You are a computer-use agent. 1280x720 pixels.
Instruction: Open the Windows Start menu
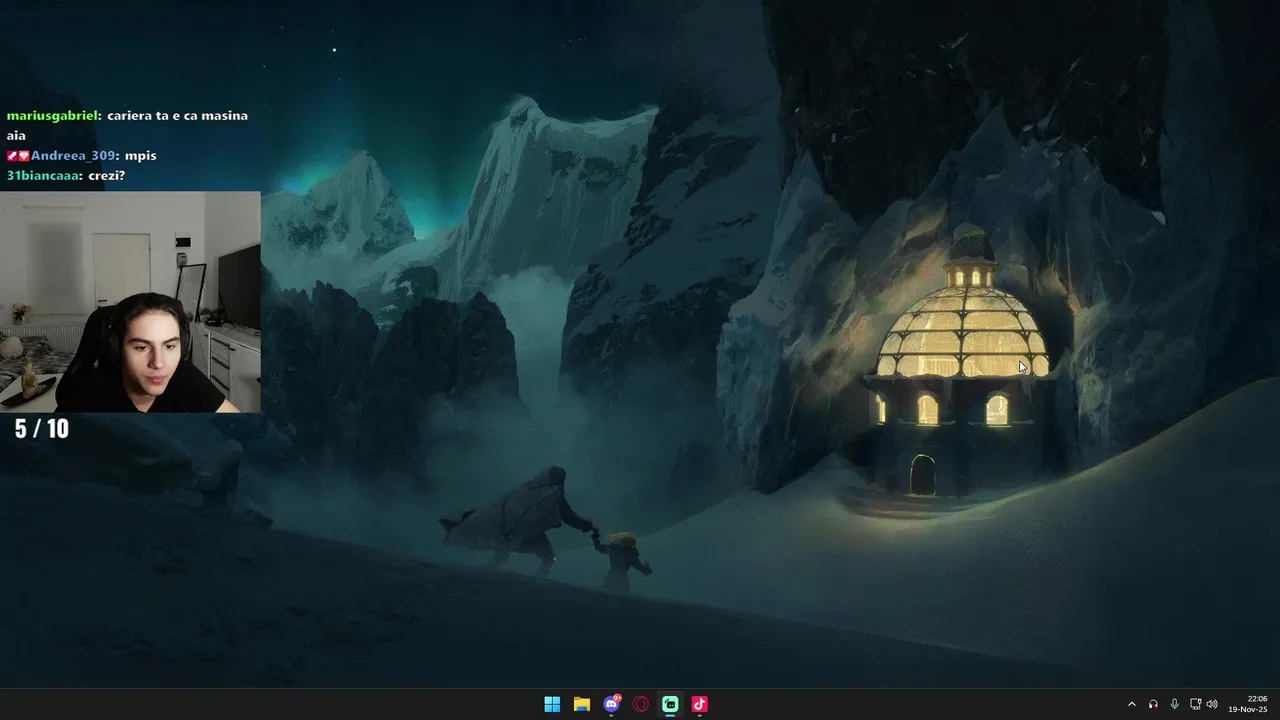tap(552, 704)
